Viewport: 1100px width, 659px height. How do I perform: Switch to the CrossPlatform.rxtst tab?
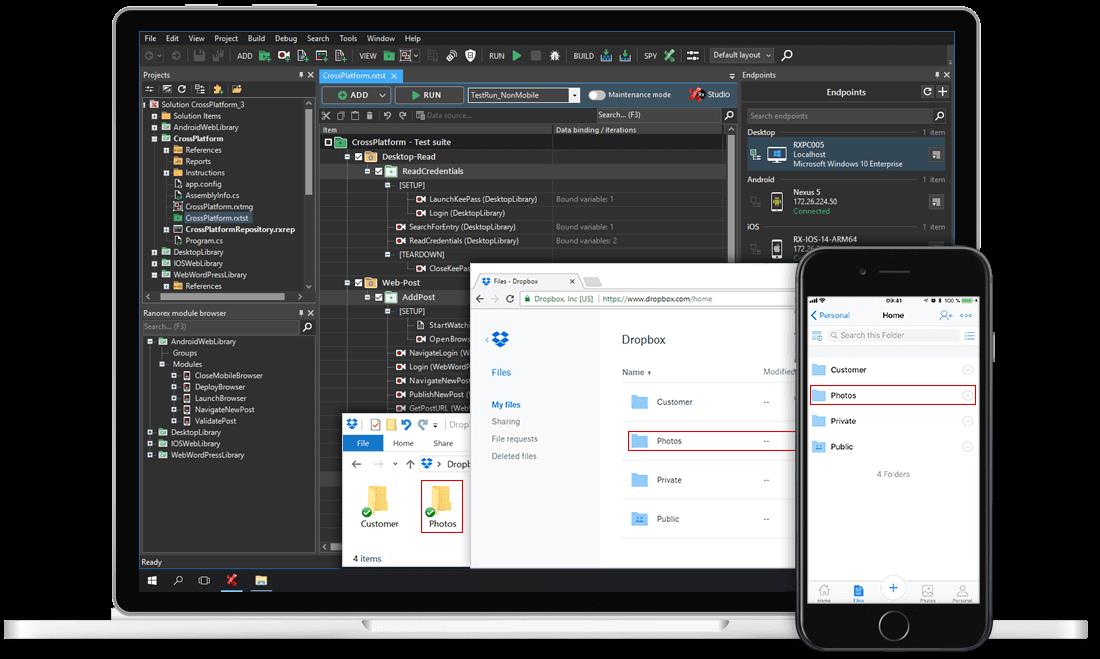click(x=355, y=76)
